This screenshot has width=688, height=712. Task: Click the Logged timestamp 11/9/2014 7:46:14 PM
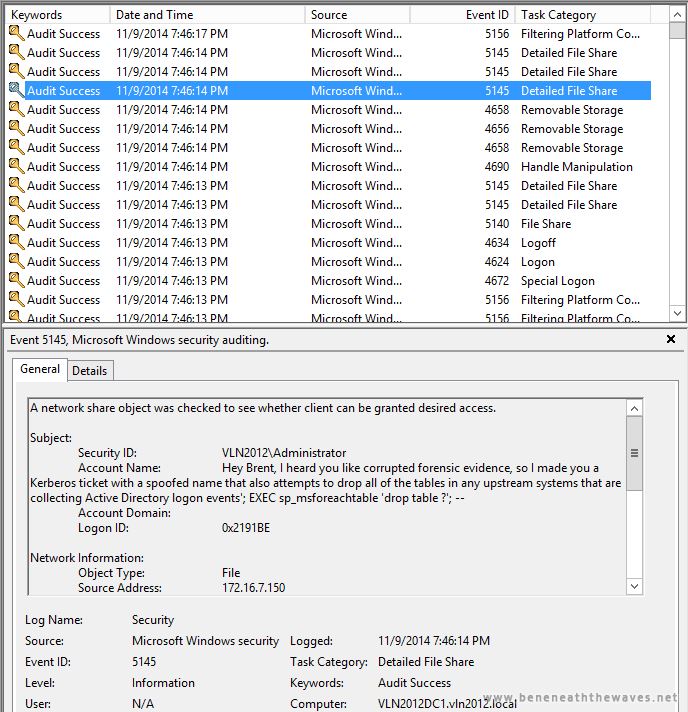click(x=434, y=641)
